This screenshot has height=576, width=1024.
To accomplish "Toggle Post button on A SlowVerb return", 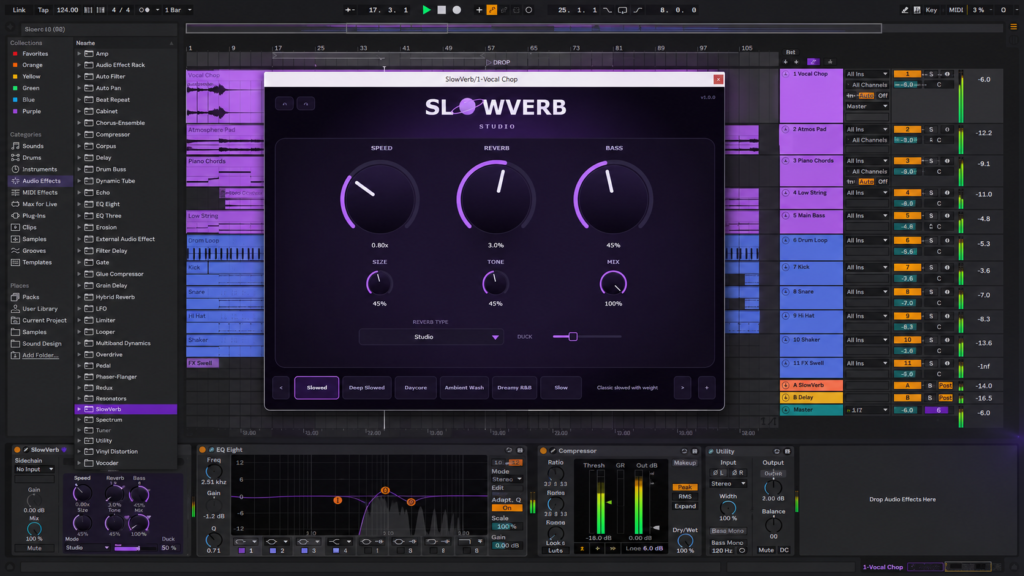I will (945, 386).
